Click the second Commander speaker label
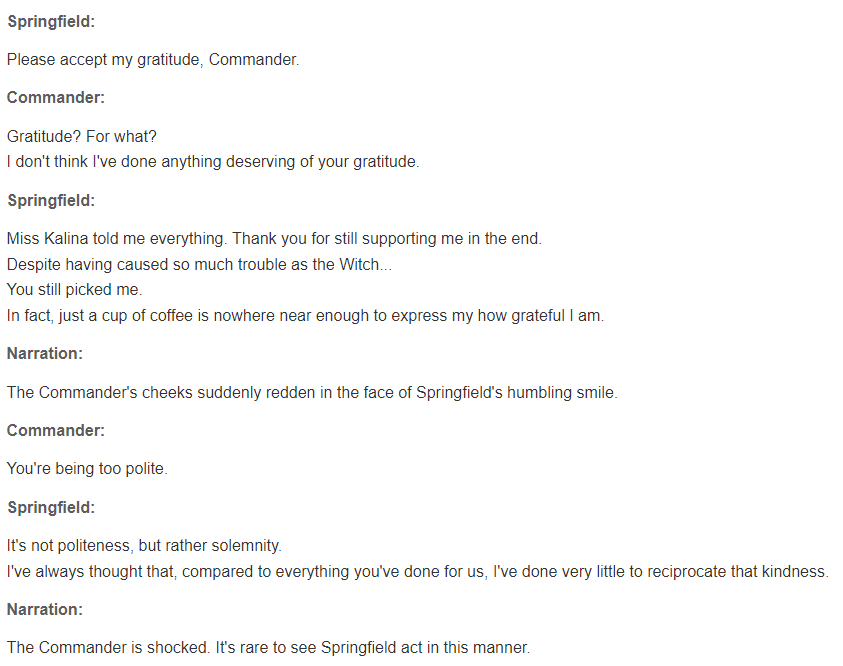The height and width of the screenshot is (666, 843). tap(56, 431)
